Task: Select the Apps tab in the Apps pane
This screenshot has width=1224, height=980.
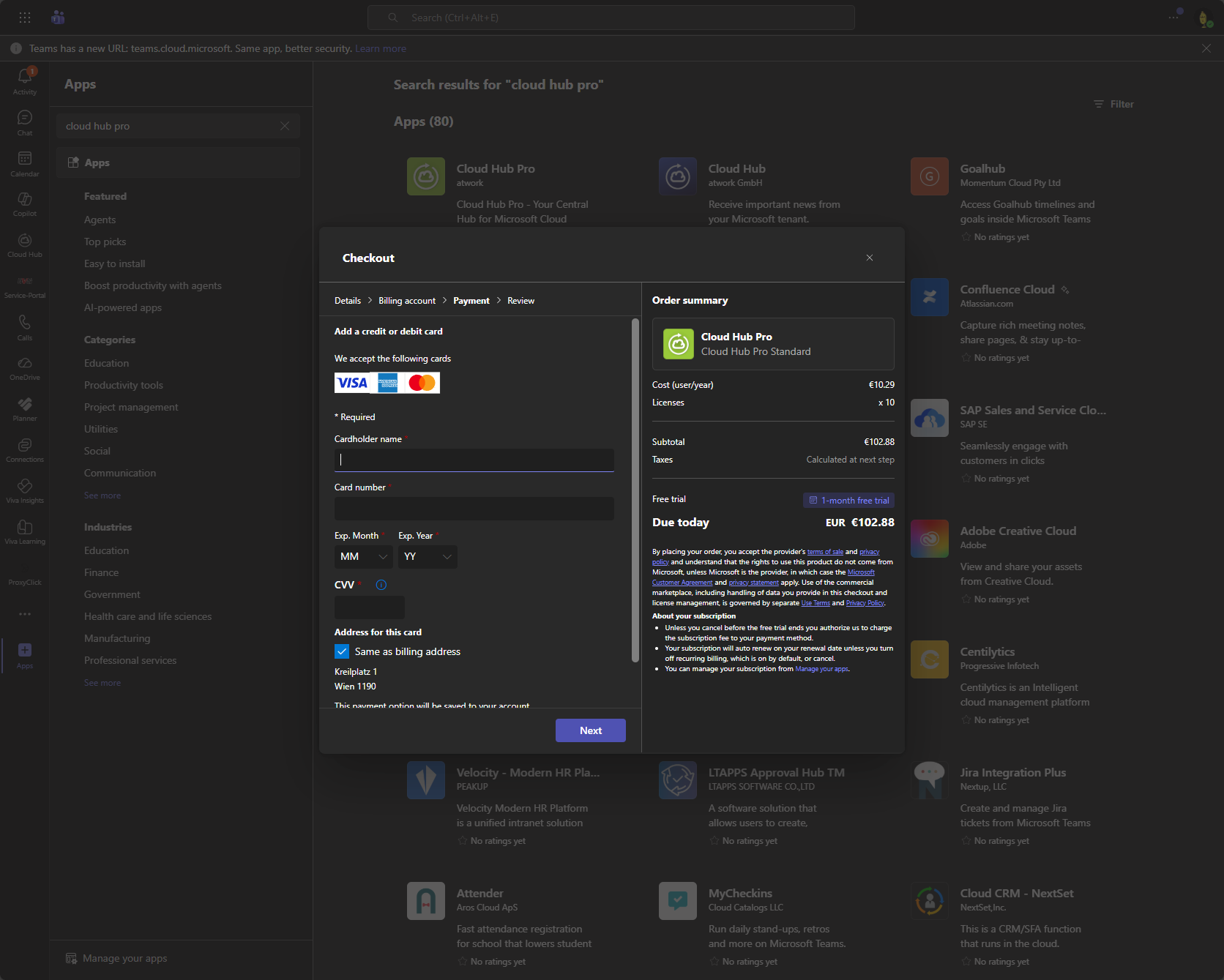Action: [x=179, y=162]
